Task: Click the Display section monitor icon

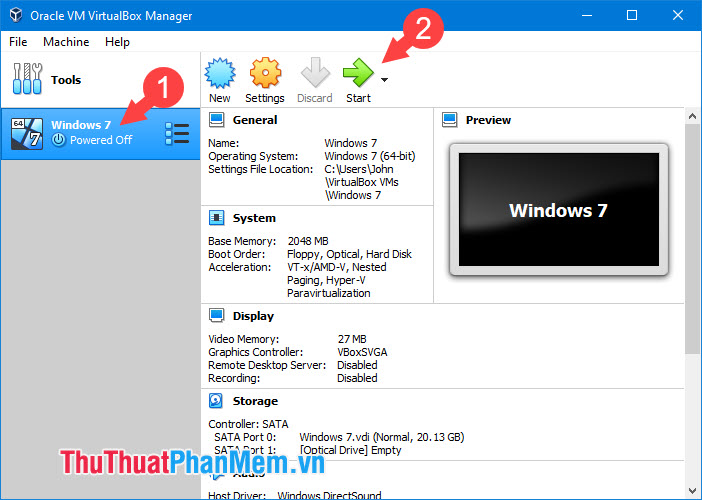Action: pyautogui.click(x=217, y=316)
